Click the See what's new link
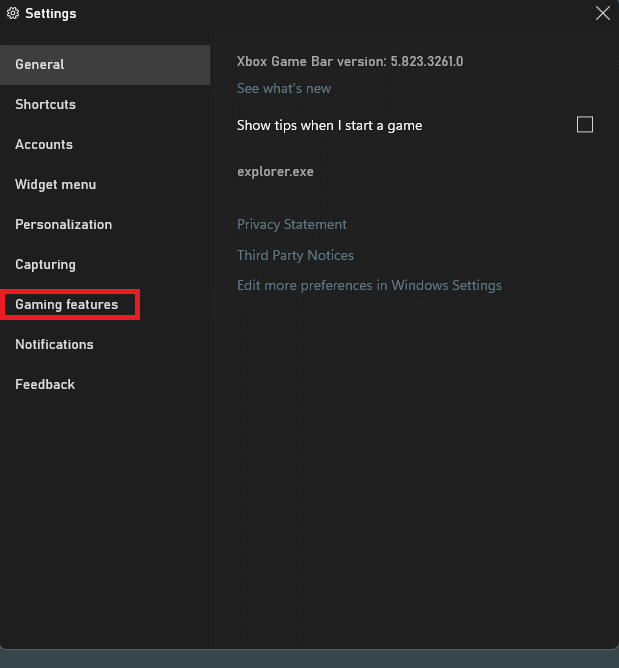 click(284, 89)
